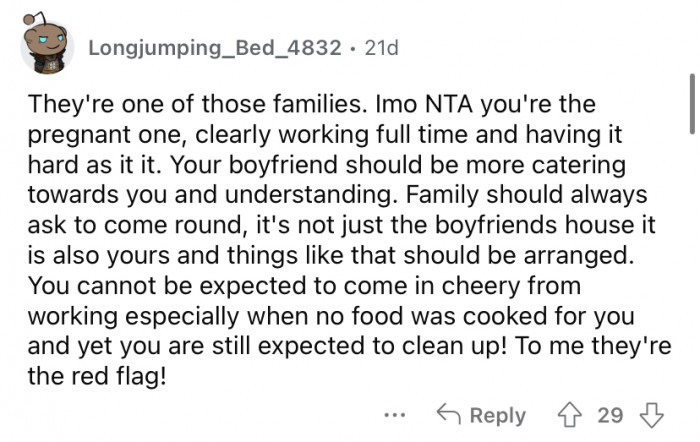Upvote this comment

pyautogui.click(x=572, y=414)
